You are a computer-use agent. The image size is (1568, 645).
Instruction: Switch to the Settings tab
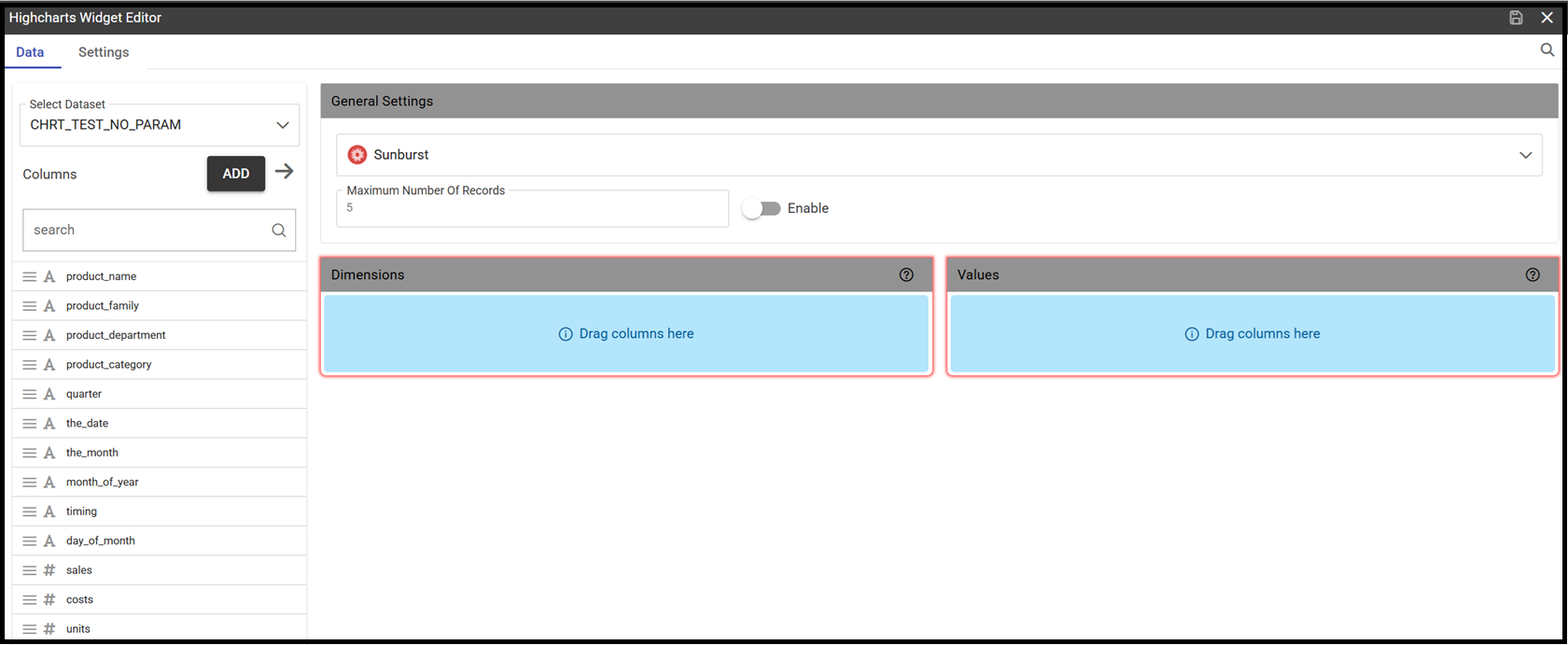point(104,52)
